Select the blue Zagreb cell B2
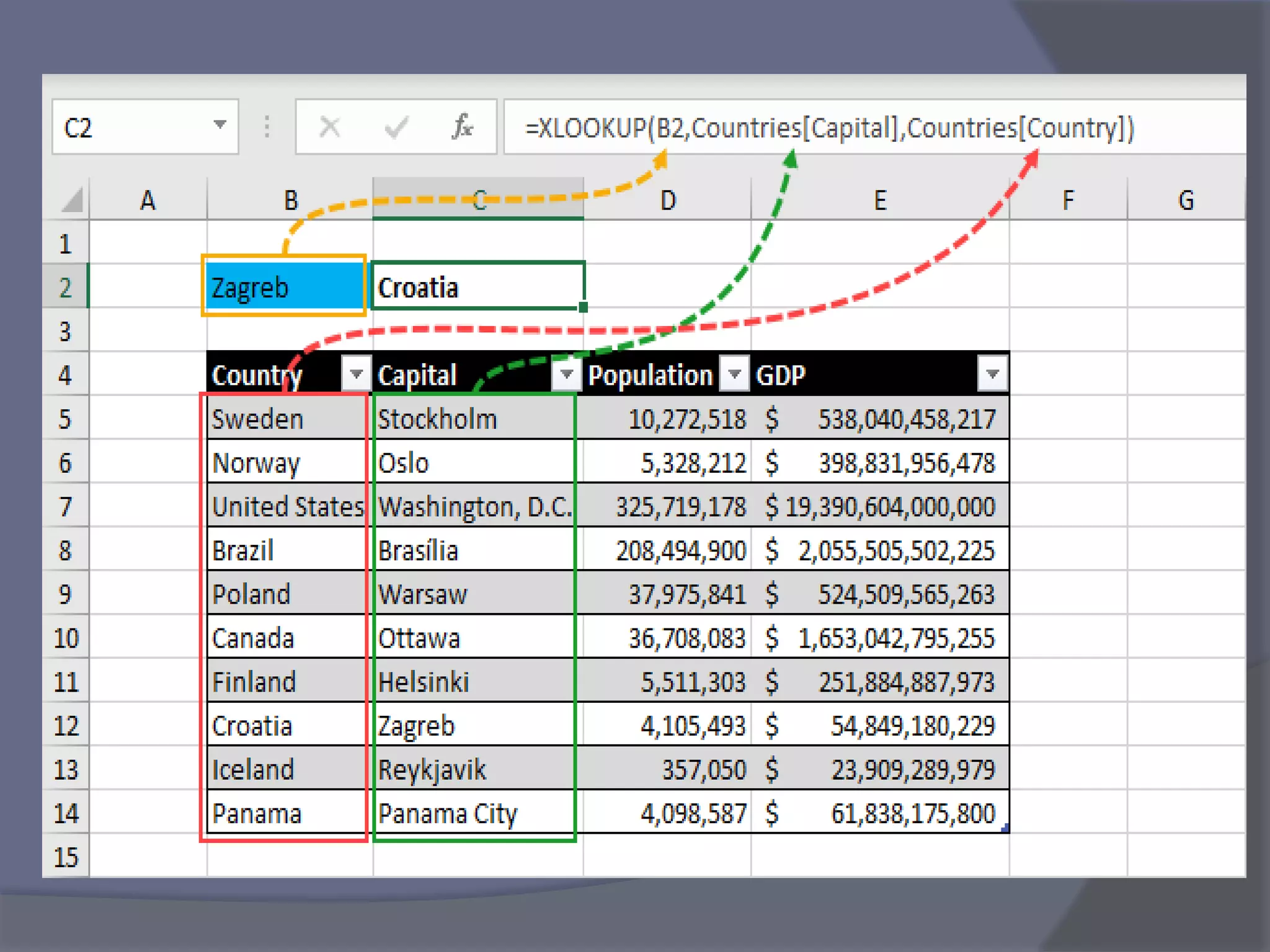 point(284,287)
